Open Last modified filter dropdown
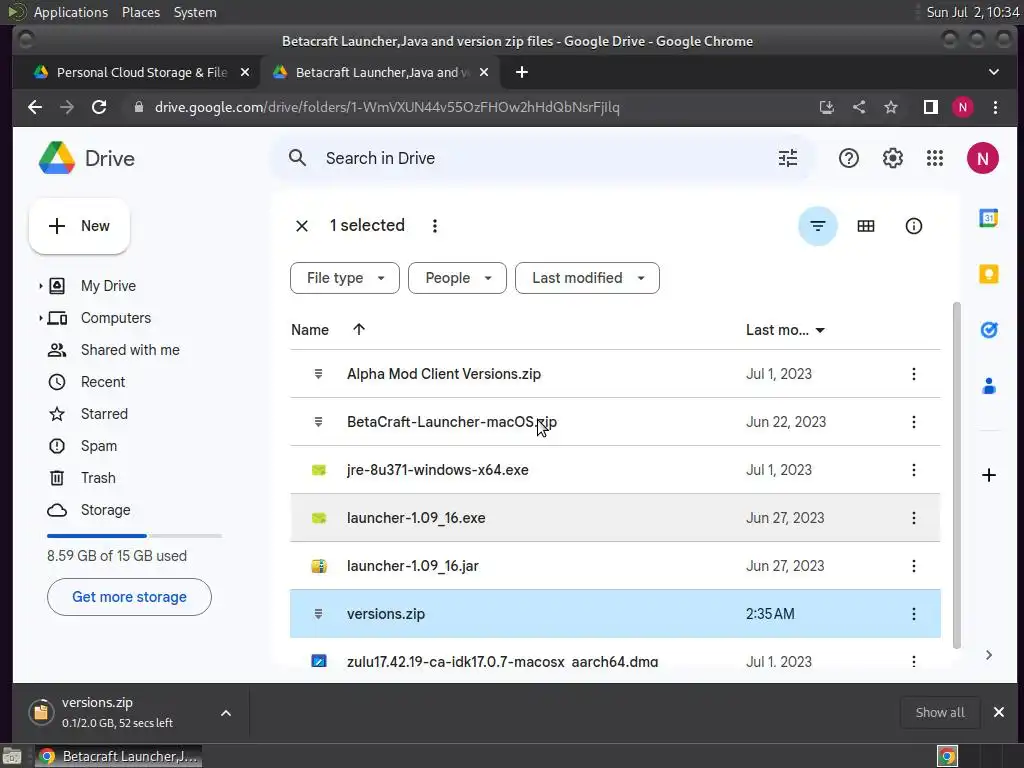Image resolution: width=1024 pixels, height=768 pixels. pos(587,278)
